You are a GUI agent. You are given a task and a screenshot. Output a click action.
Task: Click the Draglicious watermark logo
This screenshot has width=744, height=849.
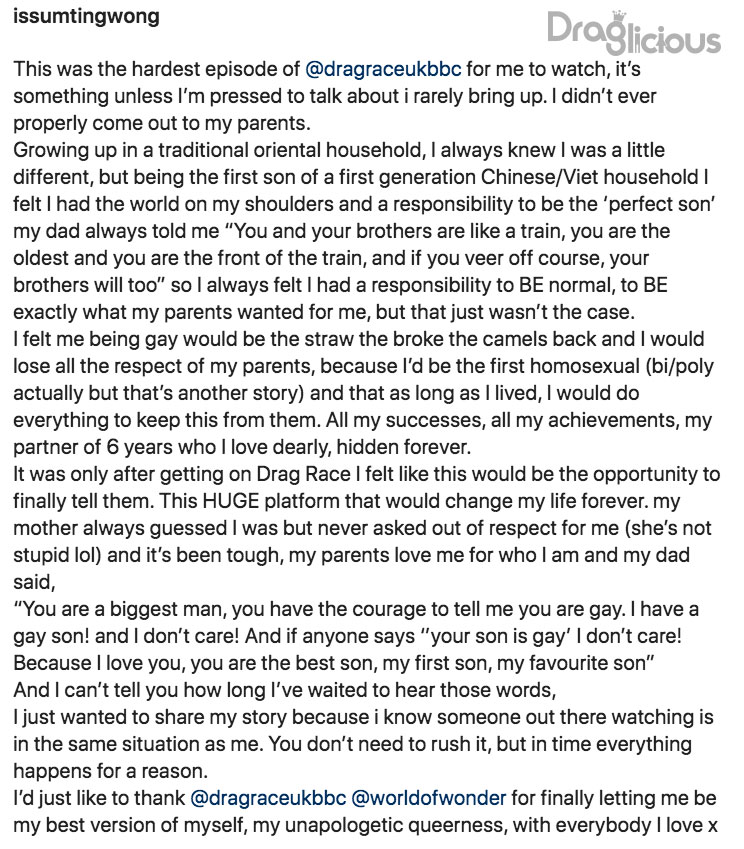coord(634,34)
